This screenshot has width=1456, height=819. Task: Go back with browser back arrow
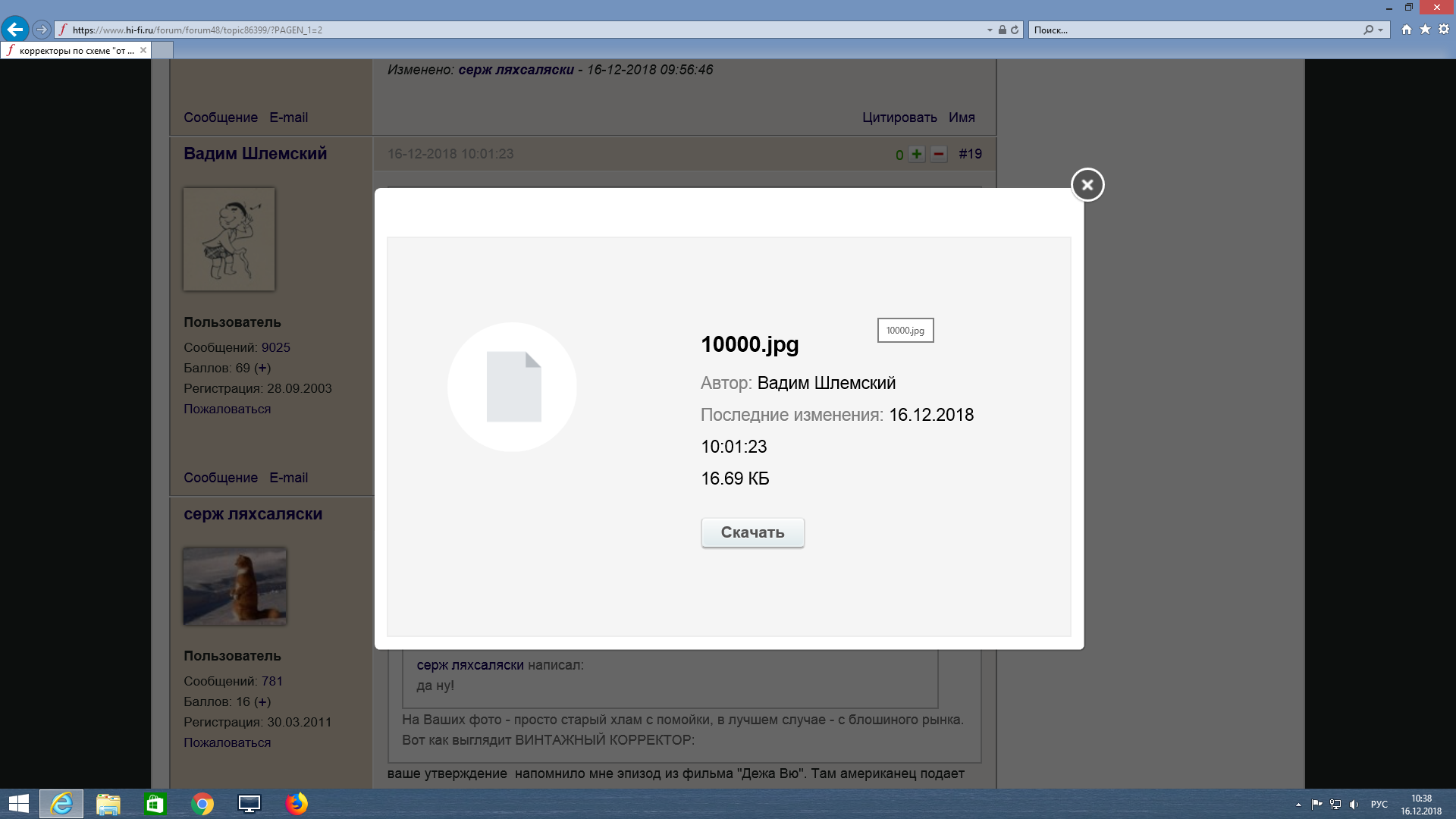pos(15,30)
